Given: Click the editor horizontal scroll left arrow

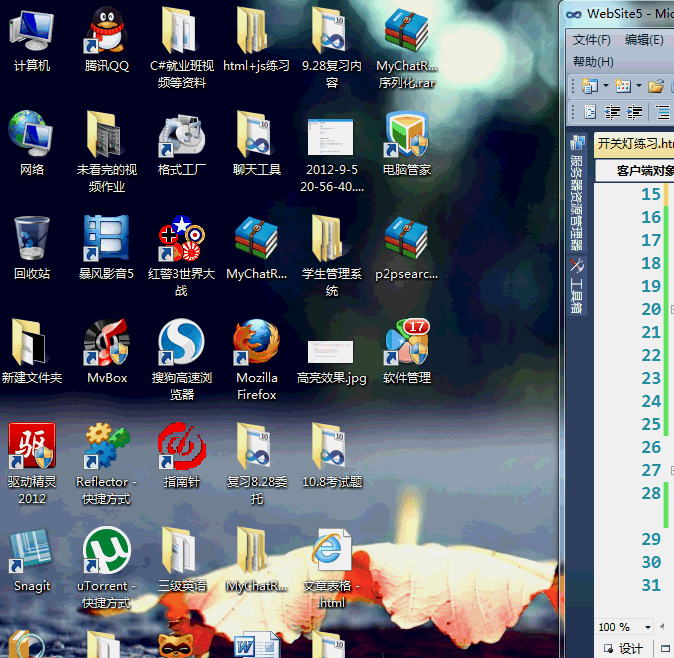Looking at the screenshot, I should pyautogui.click(x=662, y=627).
